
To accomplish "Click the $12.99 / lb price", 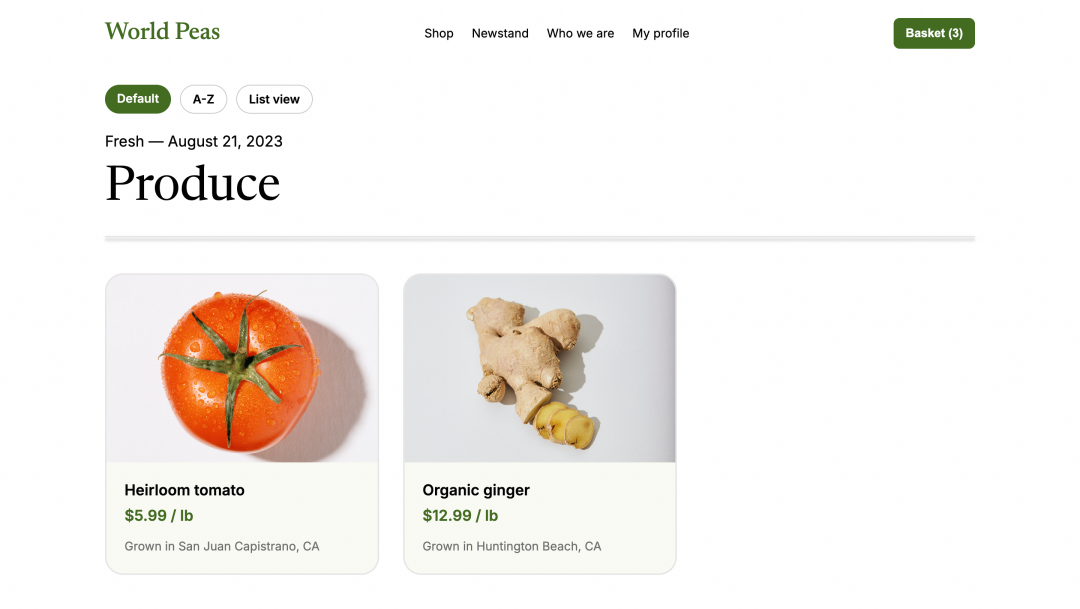I will (x=460, y=515).
